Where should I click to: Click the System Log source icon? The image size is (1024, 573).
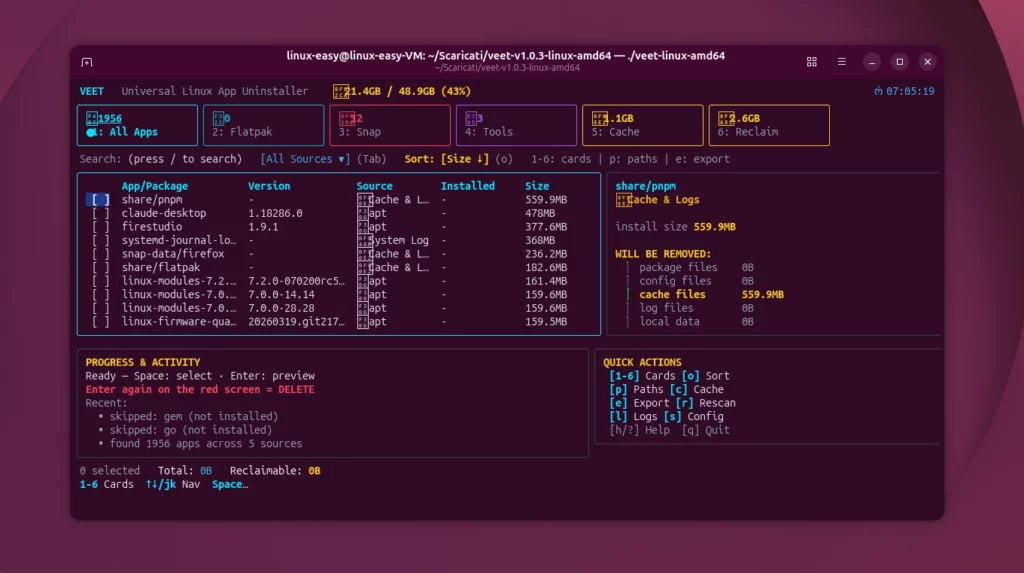tap(364, 240)
